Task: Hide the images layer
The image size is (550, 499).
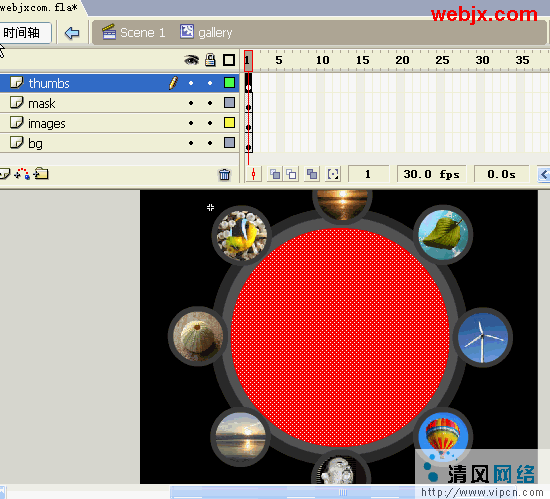Action: pos(191,123)
